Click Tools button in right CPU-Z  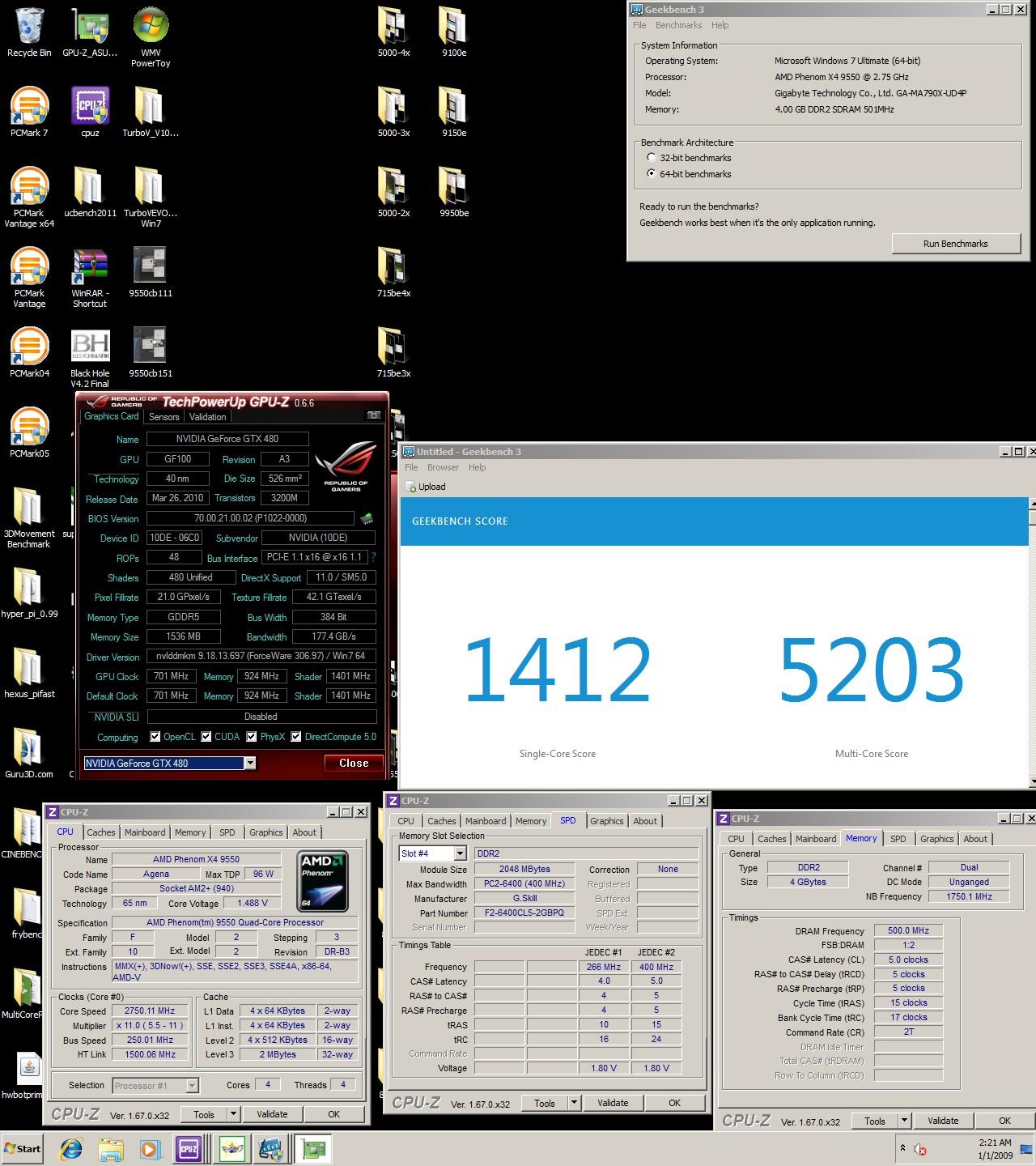click(874, 1121)
